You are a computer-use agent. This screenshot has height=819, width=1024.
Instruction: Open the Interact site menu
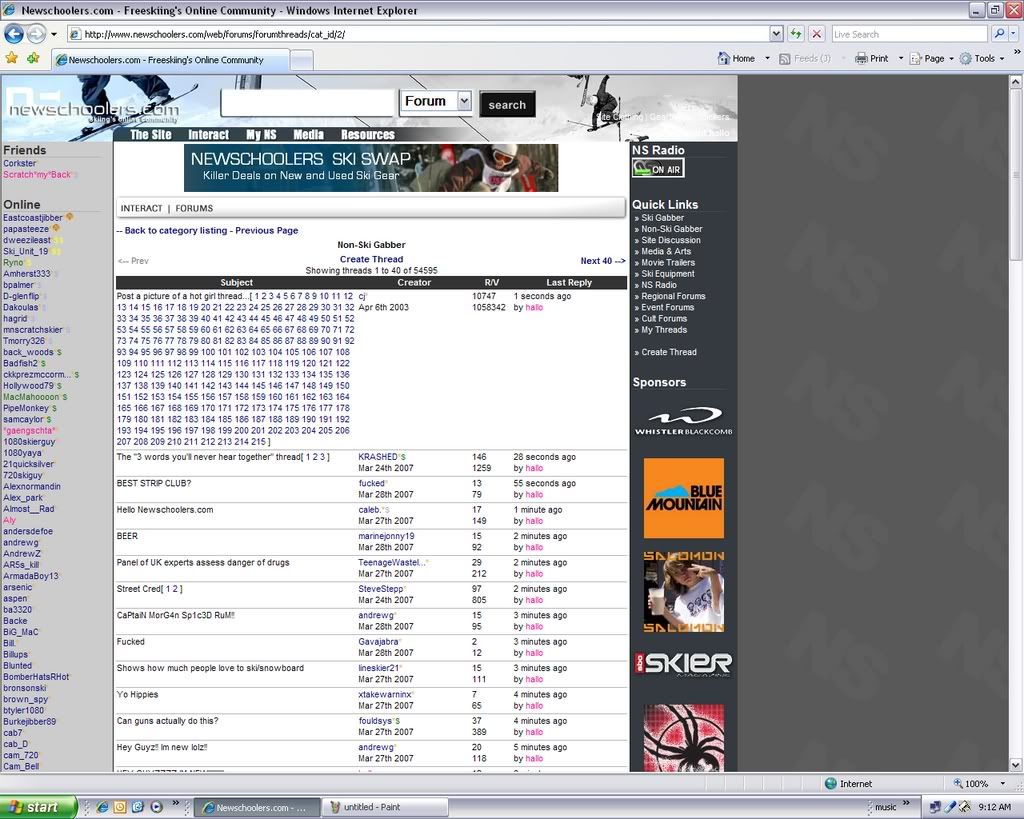[x=208, y=135]
